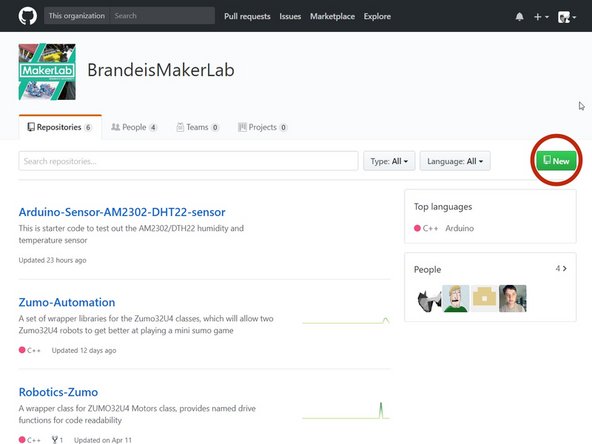The height and width of the screenshot is (444, 592).
Task: Select the Repositories tab
Action: pyautogui.click(x=60, y=127)
